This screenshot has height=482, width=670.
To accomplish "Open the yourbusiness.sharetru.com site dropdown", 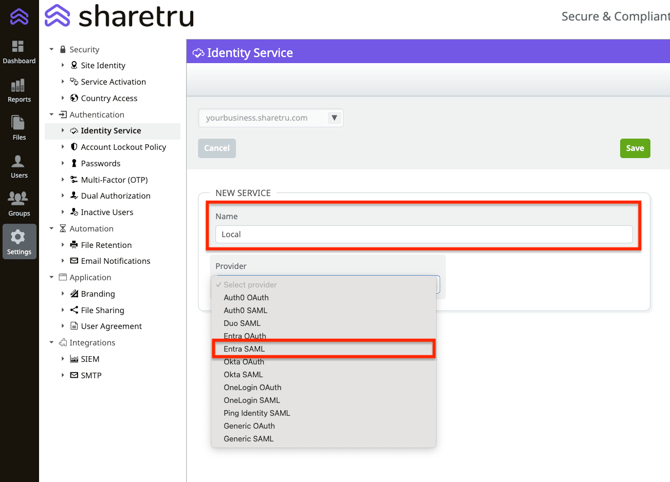I will click(270, 118).
